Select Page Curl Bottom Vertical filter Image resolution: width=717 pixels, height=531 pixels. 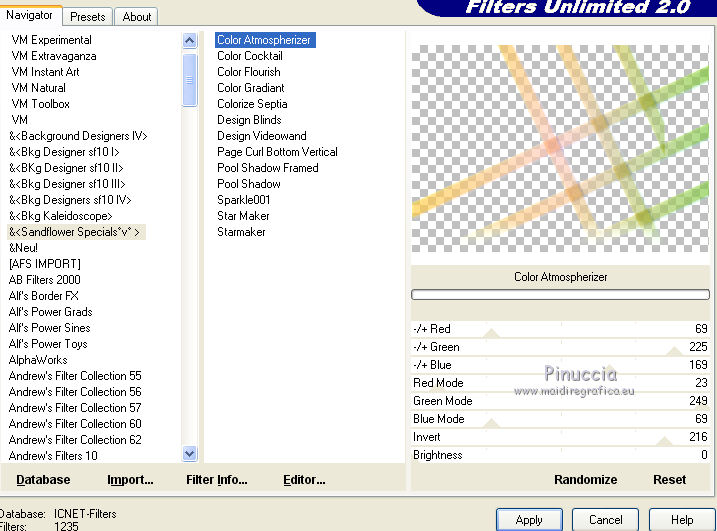coord(277,152)
